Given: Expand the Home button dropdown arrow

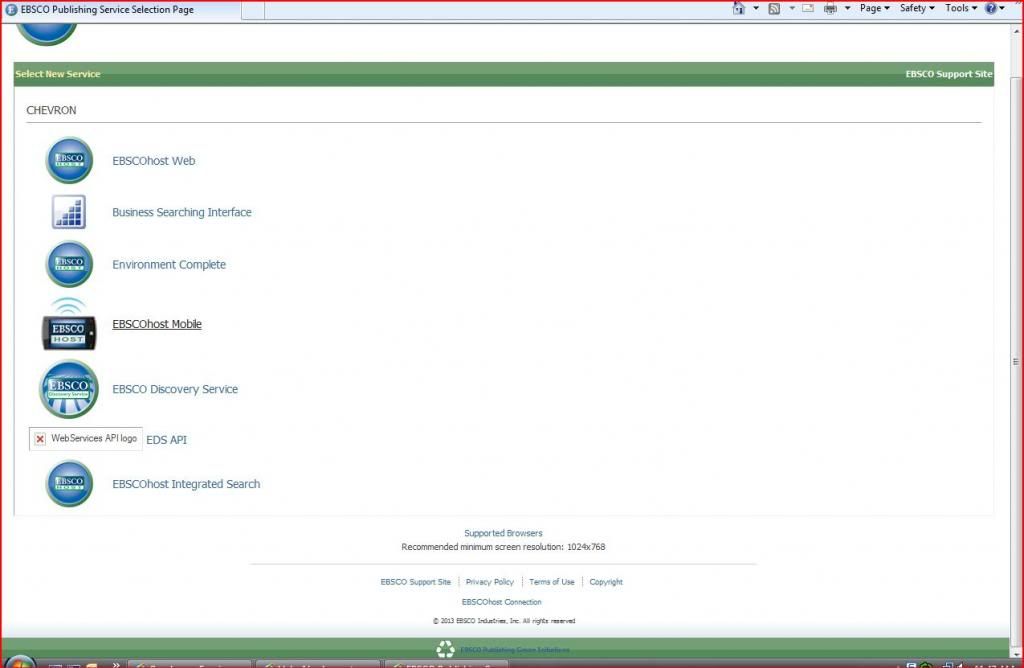Looking at the screenshot, I should coord(756,8).
